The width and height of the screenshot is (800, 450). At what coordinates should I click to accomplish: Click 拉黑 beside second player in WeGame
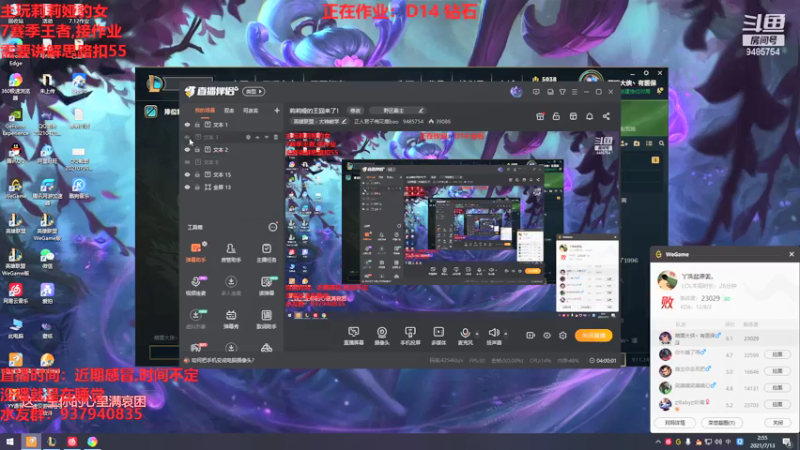tap(777, 354)
